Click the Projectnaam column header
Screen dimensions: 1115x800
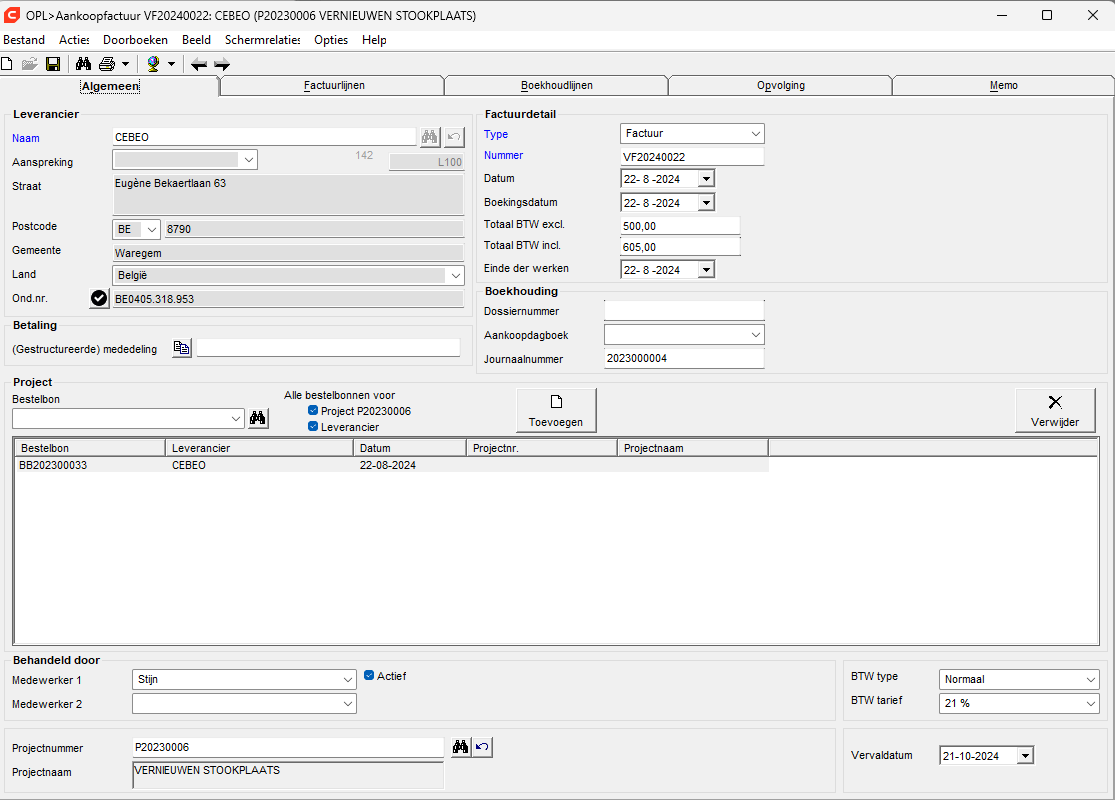tap(693, 448)
